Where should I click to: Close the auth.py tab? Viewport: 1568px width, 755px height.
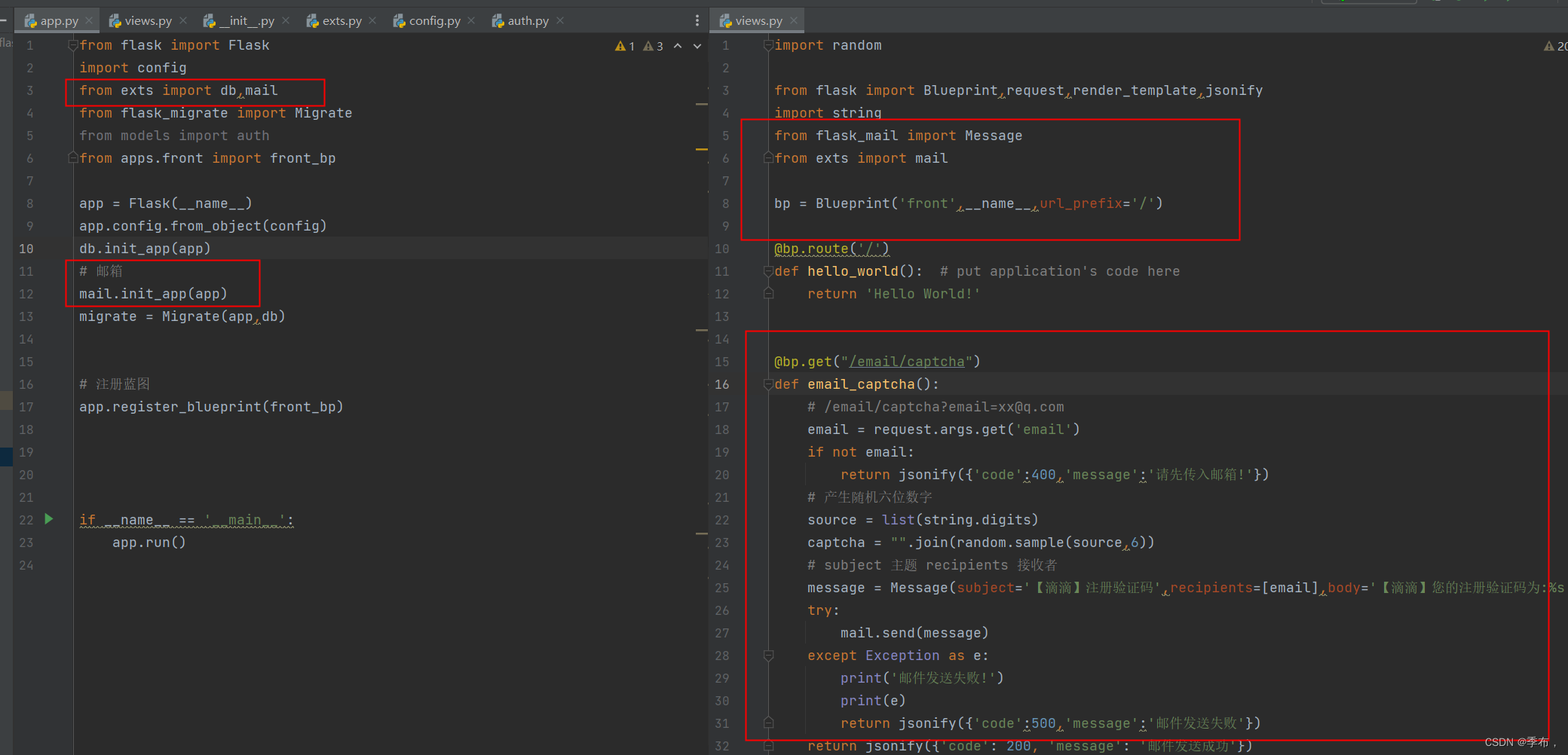pyautogui.click(x=560, y=21)
